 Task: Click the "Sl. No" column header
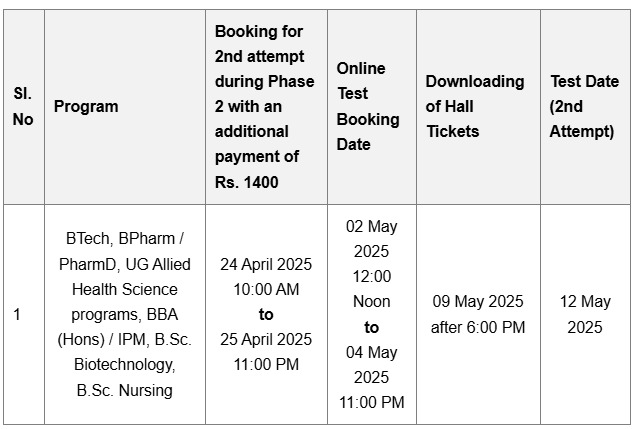click(23, 106)
